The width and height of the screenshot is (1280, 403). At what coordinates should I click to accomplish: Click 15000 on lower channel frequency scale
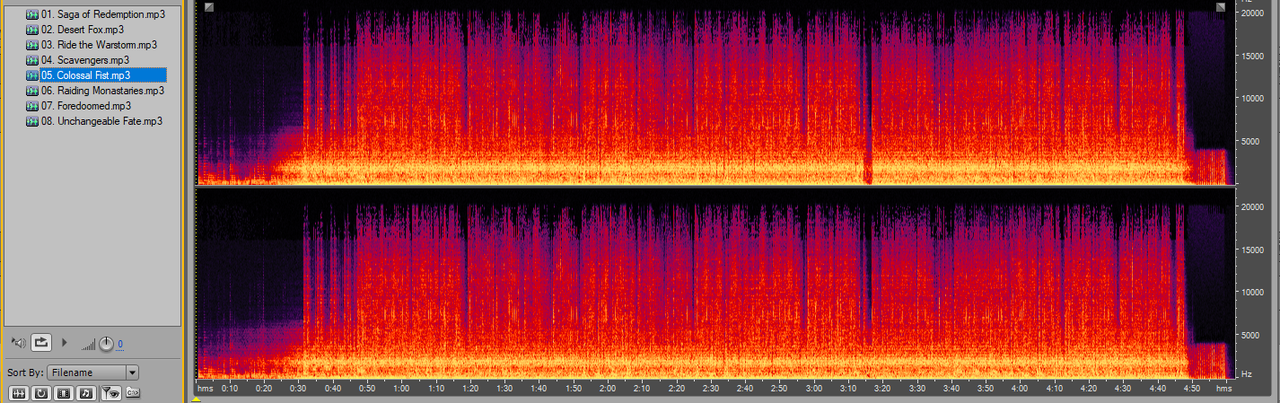click(1254, 250)
